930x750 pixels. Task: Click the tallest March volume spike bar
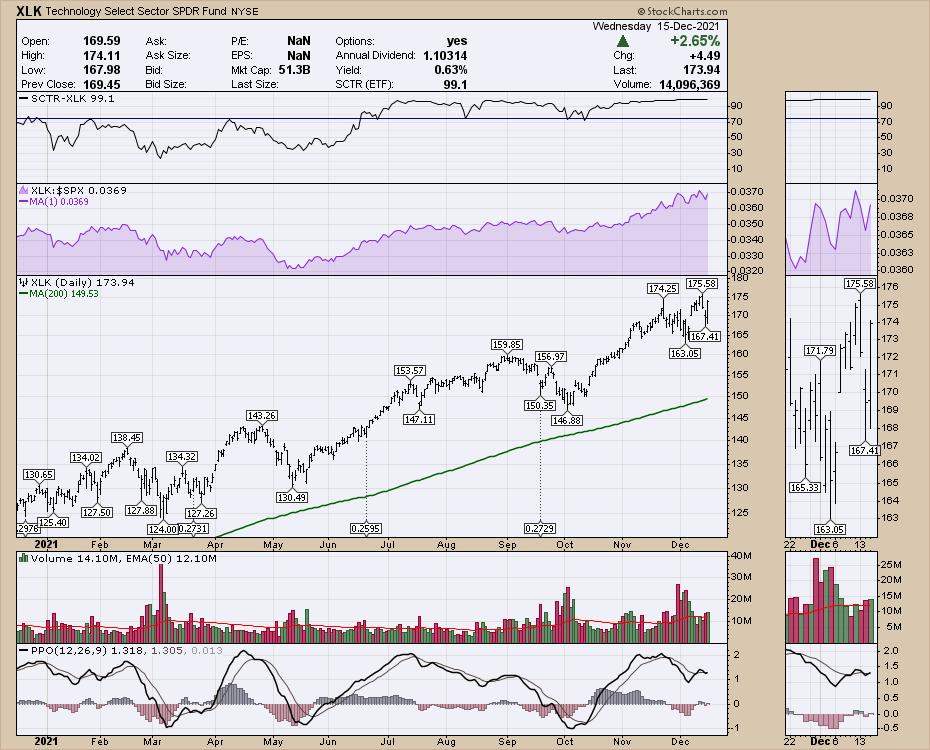tap(161, 603)
